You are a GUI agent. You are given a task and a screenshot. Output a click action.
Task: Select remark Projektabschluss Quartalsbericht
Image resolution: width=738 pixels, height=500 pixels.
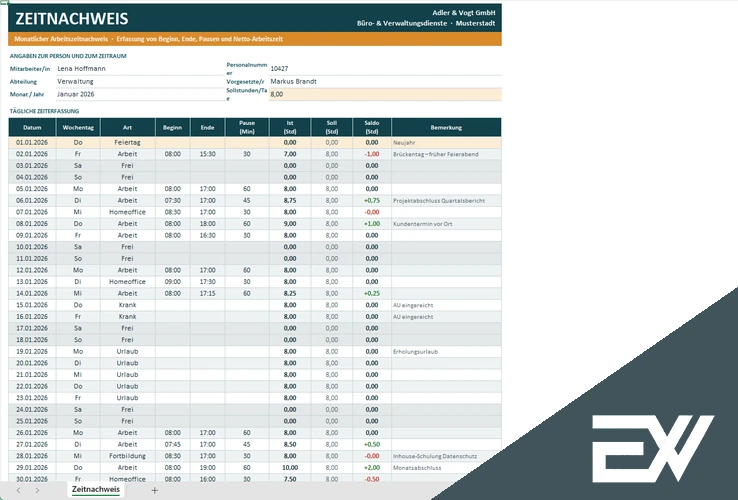446,201
